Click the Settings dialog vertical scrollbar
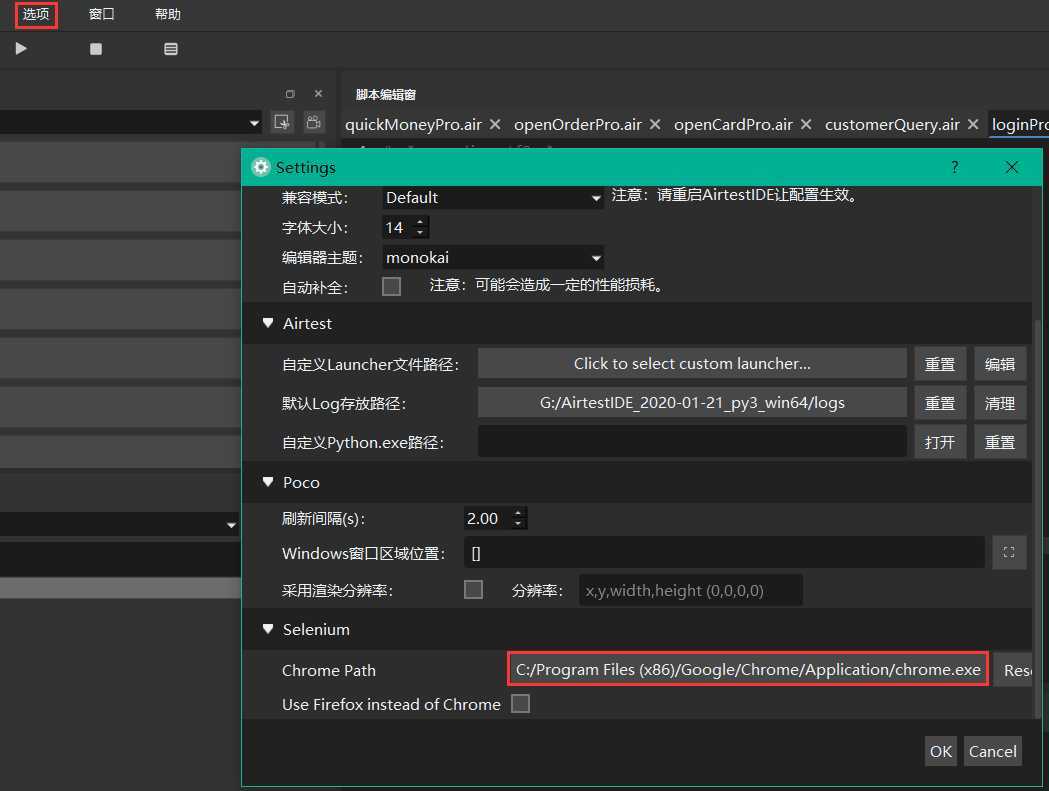 click(x=1037, y=517)
